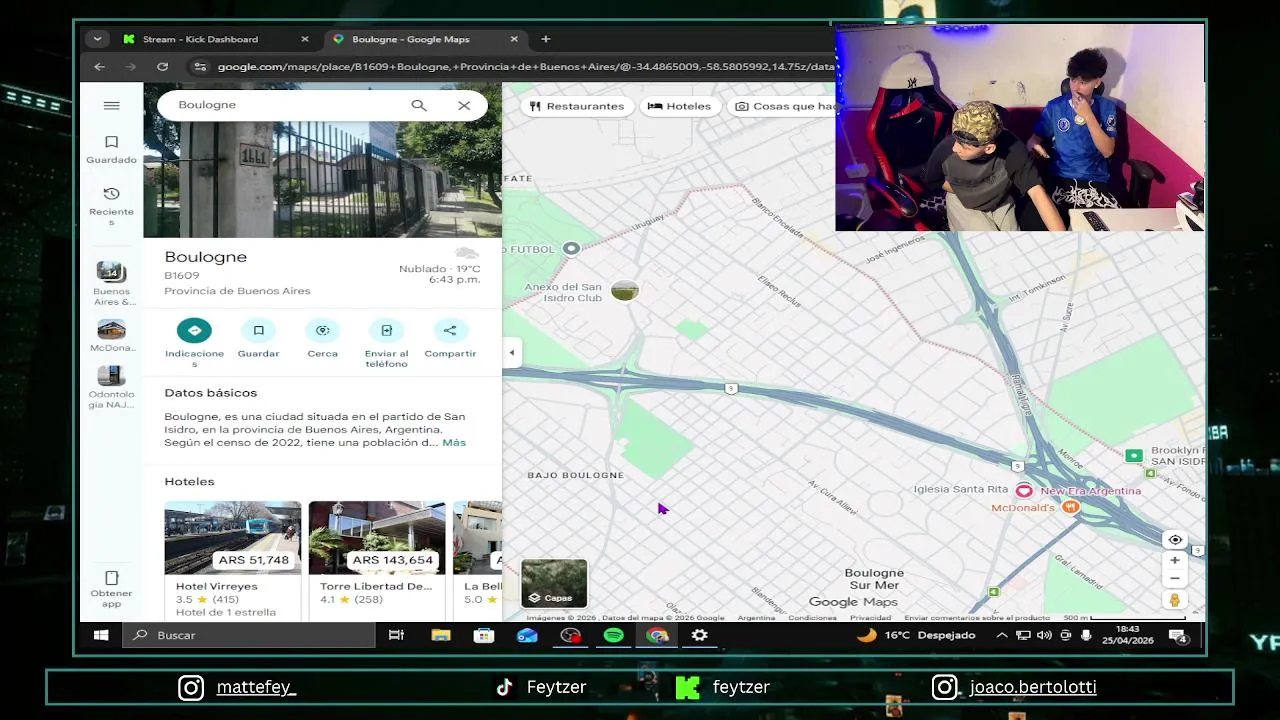Click the Obtener app phone icon

[x=112, y=578]
